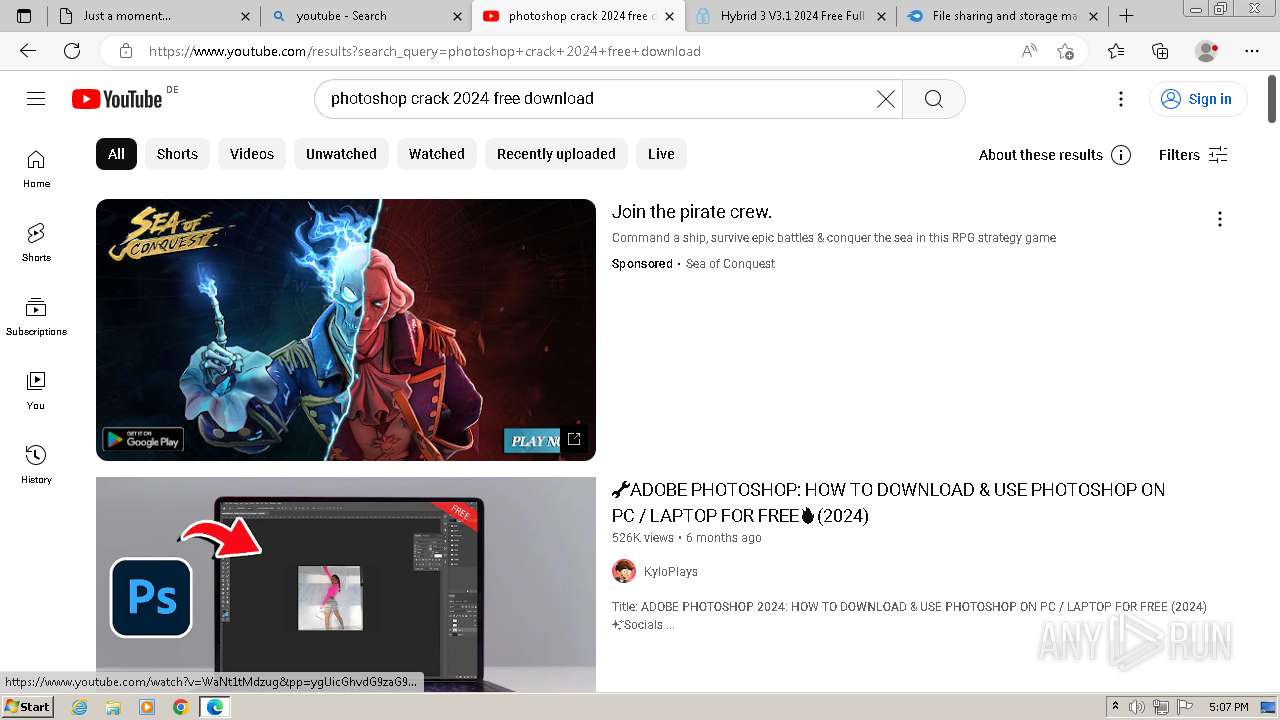
Task: Click the Sign in button
Action: pos(1198,98)
